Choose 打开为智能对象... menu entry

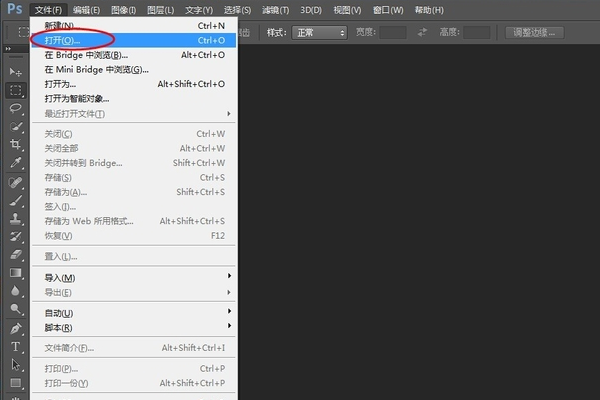tap(134, 98)
